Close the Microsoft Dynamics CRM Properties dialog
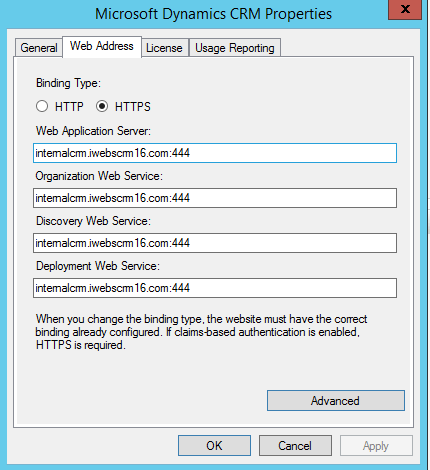The image size is (430, 470). click(x=405, y=9)
